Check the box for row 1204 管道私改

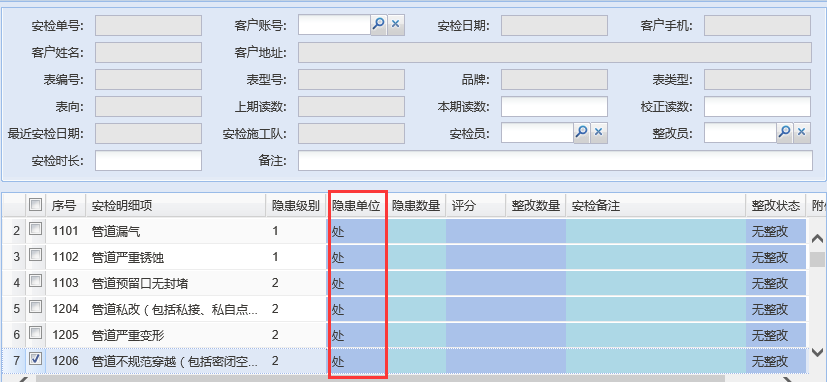(35, 308)
